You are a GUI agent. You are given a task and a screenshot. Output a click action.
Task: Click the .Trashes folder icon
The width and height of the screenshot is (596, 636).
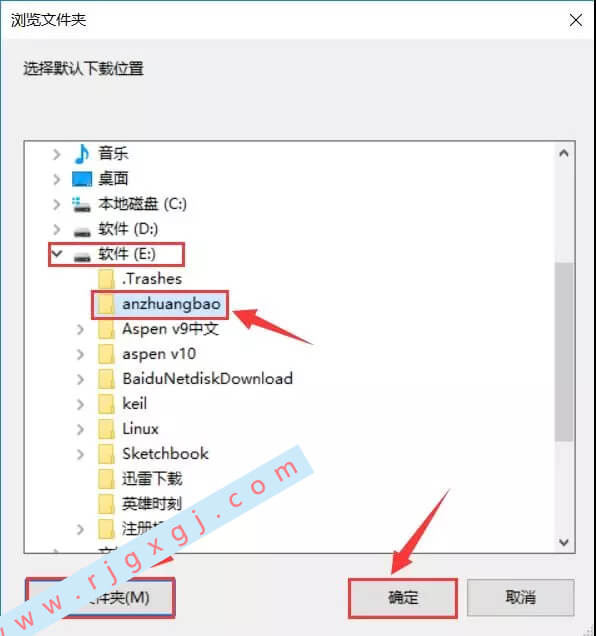click(x=106, y=279)
